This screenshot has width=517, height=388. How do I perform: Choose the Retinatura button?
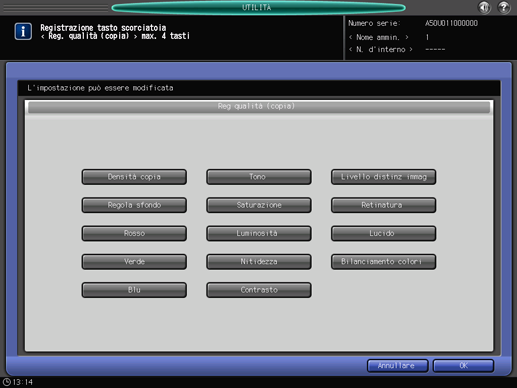click(383, 205)
